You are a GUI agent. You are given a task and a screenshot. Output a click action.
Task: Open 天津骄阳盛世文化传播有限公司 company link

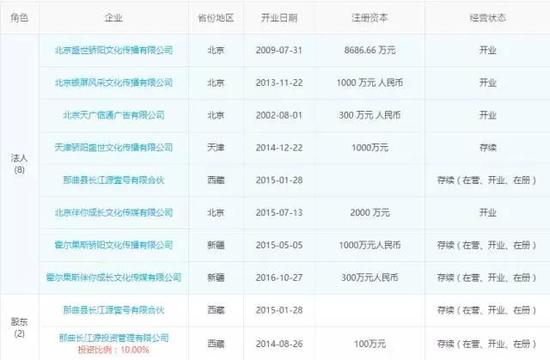(114, 147)
